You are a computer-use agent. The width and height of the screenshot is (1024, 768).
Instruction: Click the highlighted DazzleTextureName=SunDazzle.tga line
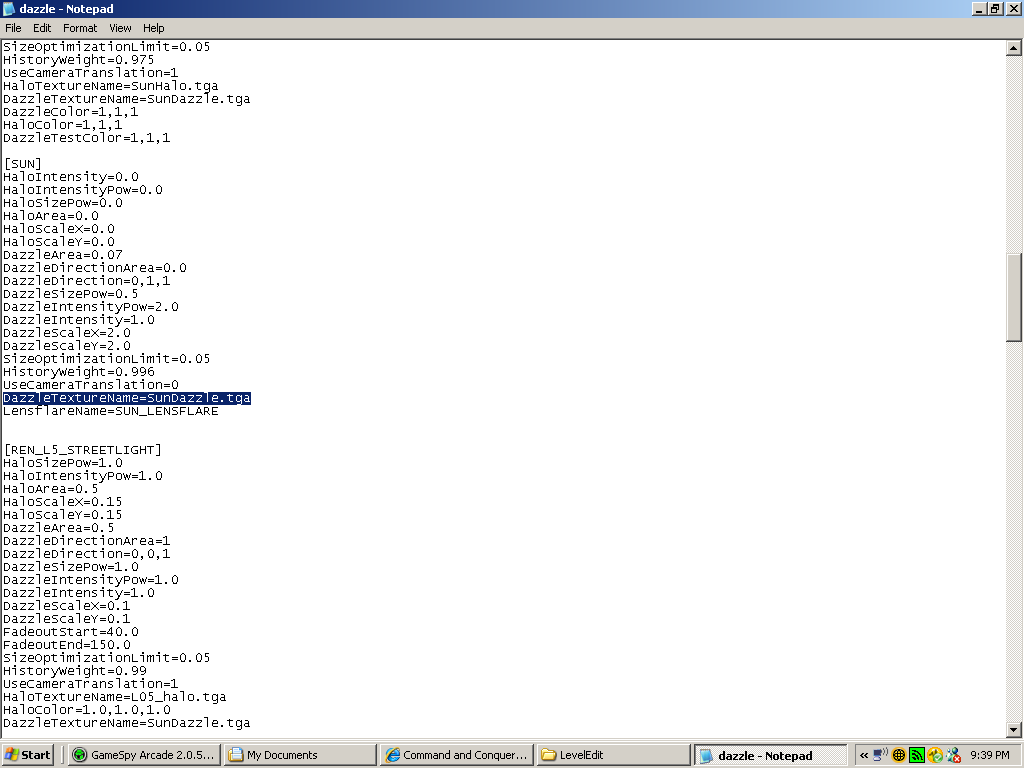[x=127, y=398]
